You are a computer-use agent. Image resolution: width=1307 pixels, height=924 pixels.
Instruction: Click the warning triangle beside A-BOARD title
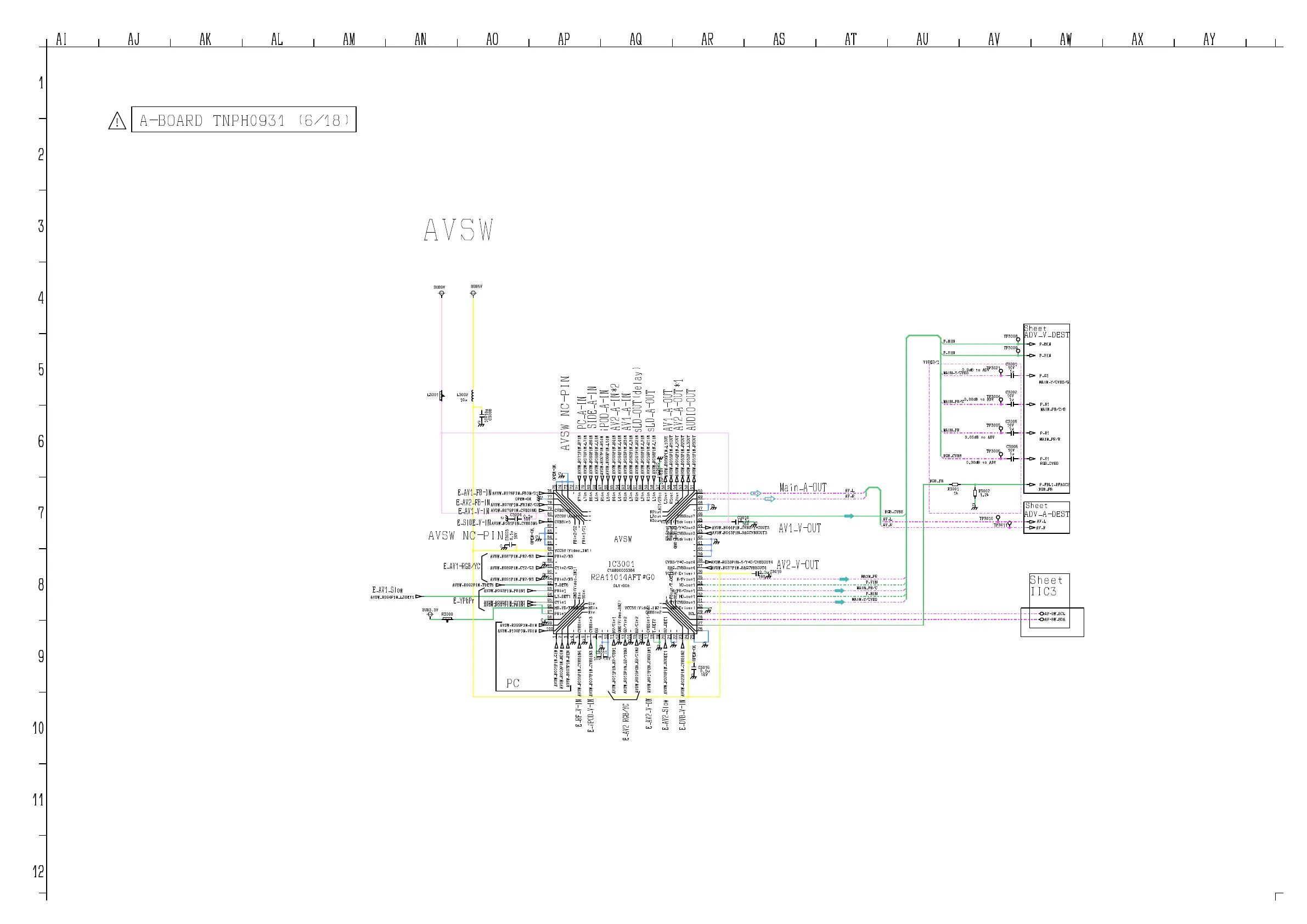click(x=117, y=121)
